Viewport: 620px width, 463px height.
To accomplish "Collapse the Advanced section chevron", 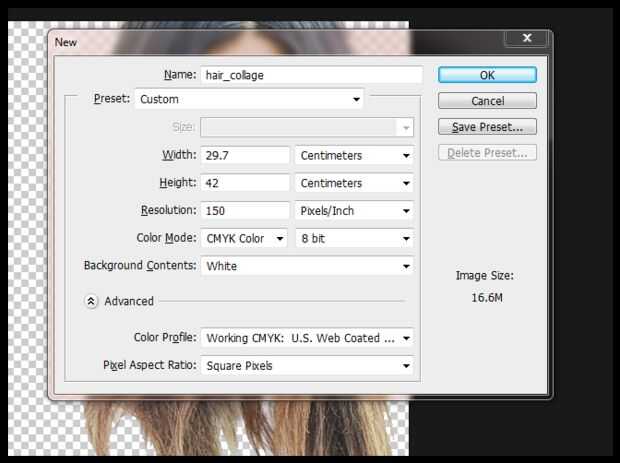I will (x=91, y=301).
